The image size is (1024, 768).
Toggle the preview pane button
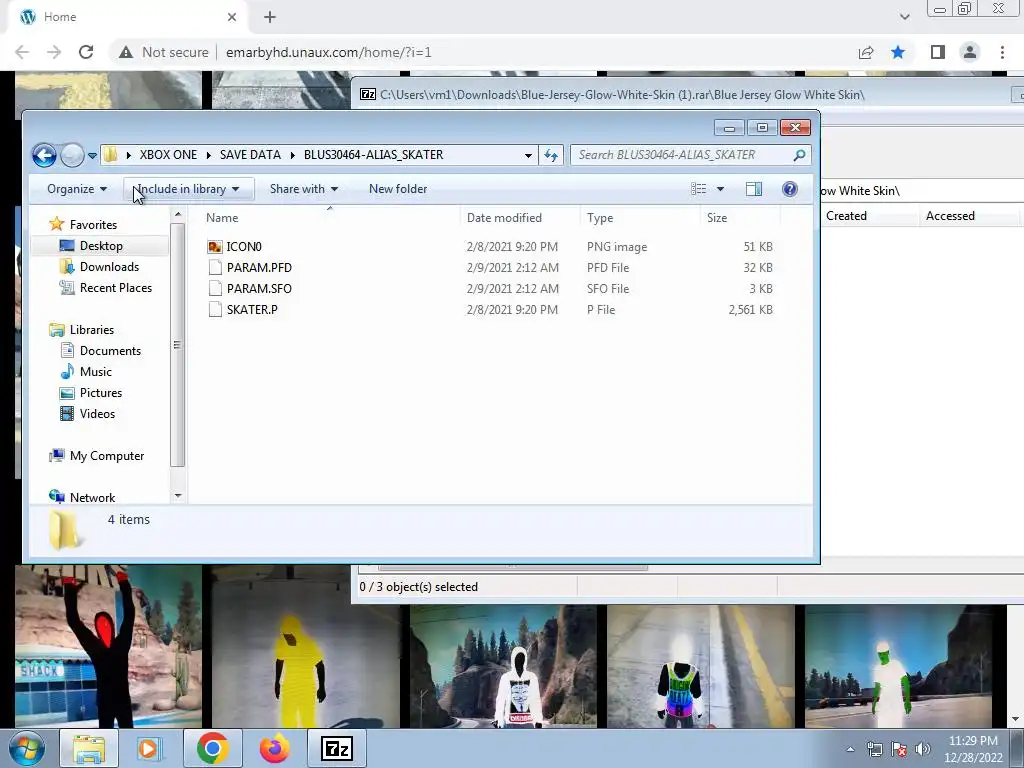point(754,189)
